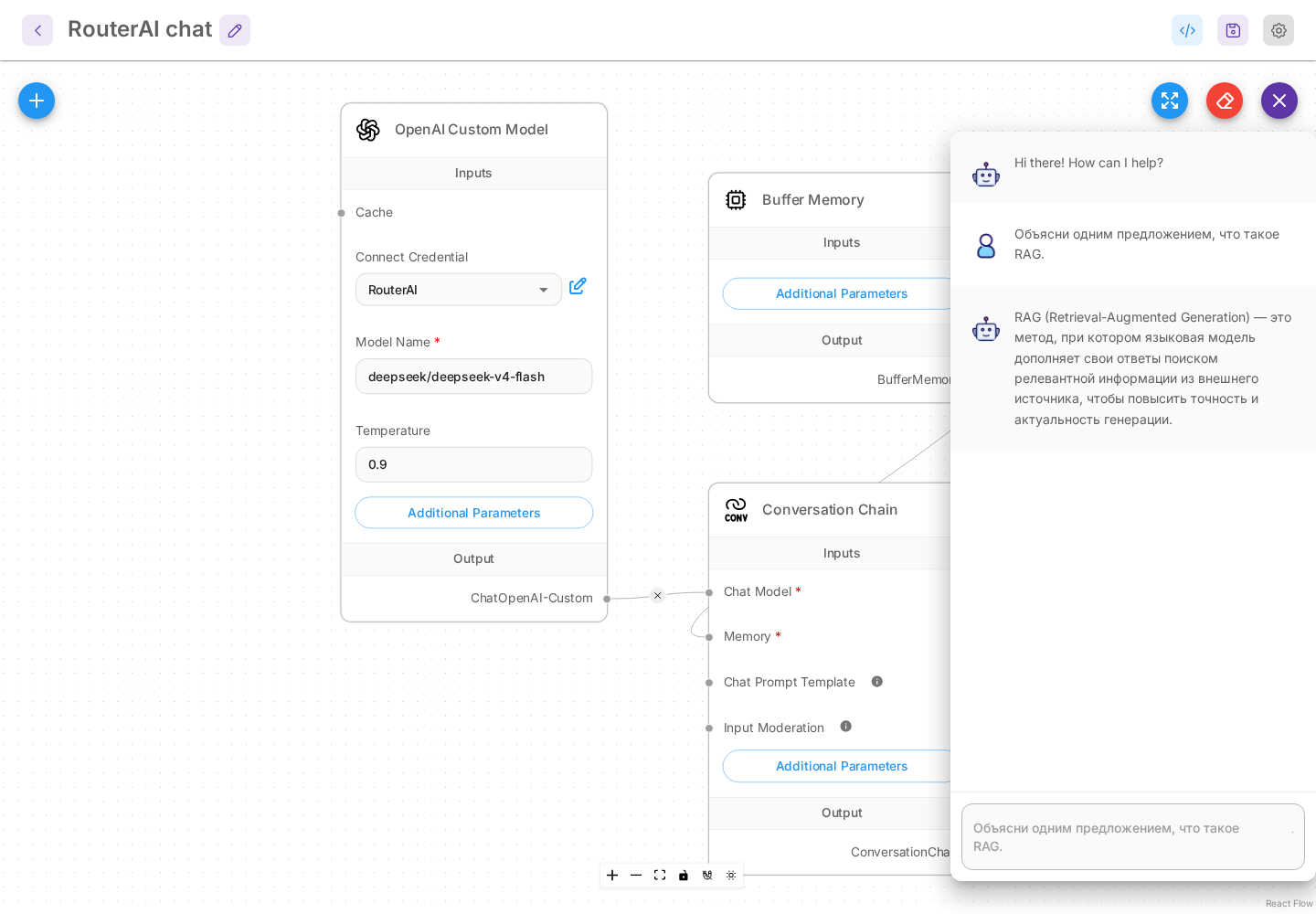Delete the edge between ChatOpenAI-Custom and Chat Model
The image size is (1316, 914).
click(657, 596)
